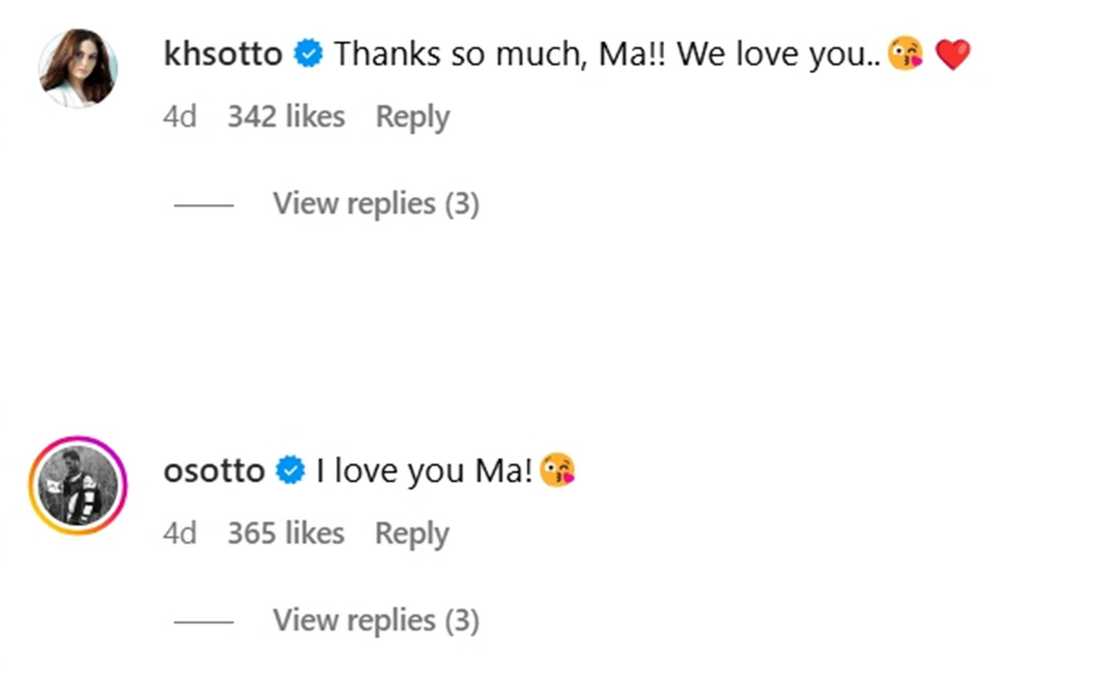Click the verified badge next to khsotto
The image size is (1120, 685).
click(308, 55)
